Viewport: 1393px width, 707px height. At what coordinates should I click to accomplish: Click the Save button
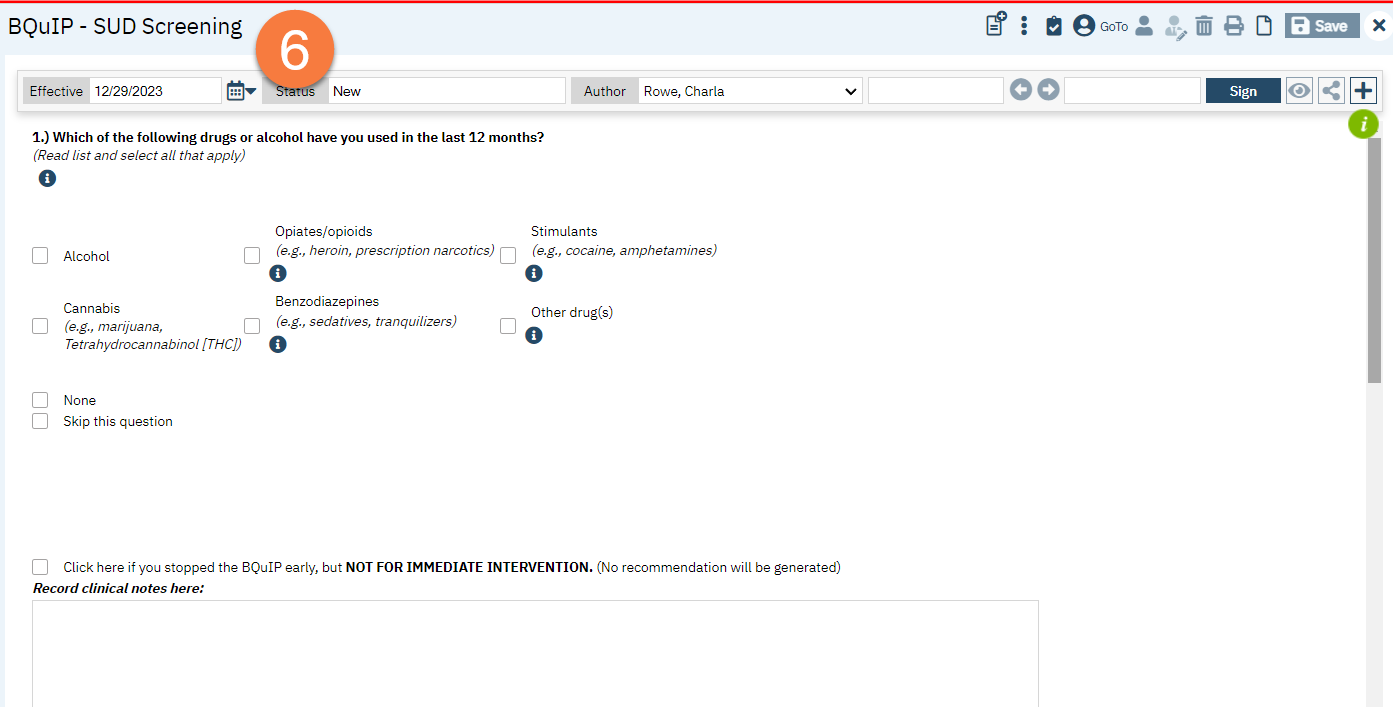[1321, 25]
